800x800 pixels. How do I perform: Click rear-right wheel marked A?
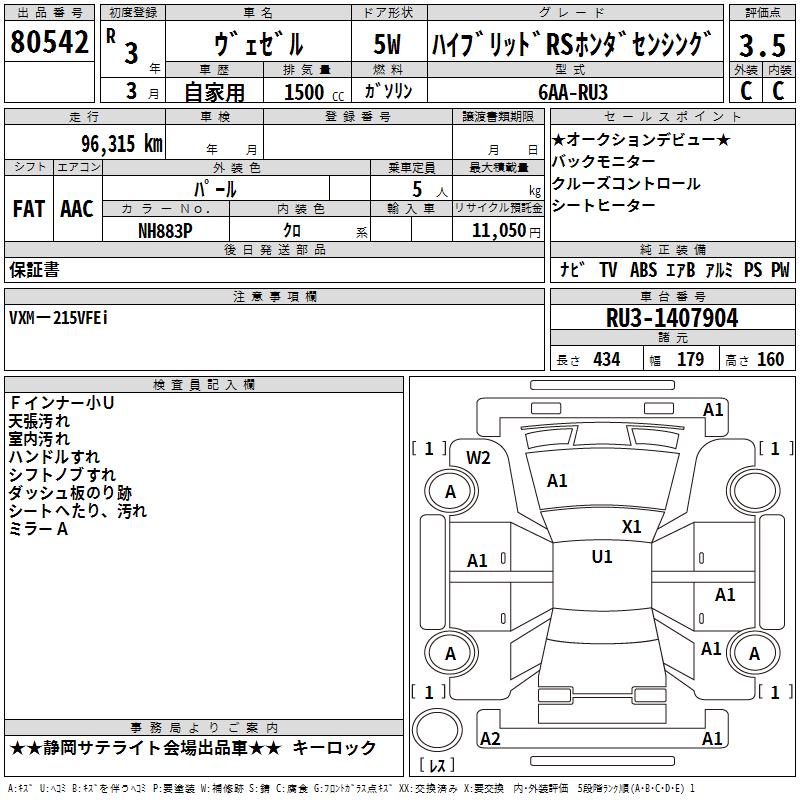click(754, 653)
